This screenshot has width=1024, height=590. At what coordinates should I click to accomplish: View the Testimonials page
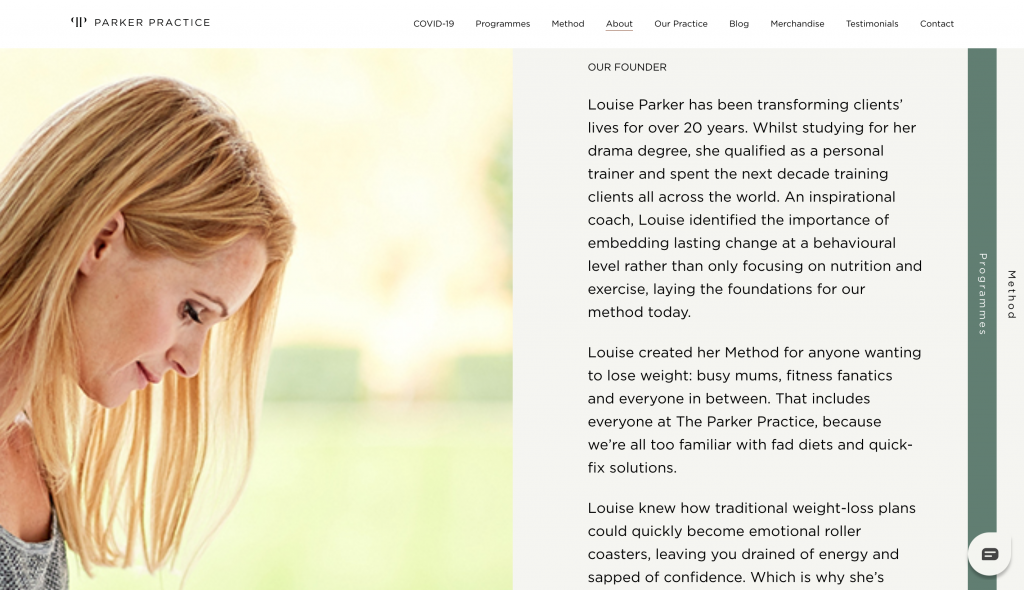tap(872, 24)
